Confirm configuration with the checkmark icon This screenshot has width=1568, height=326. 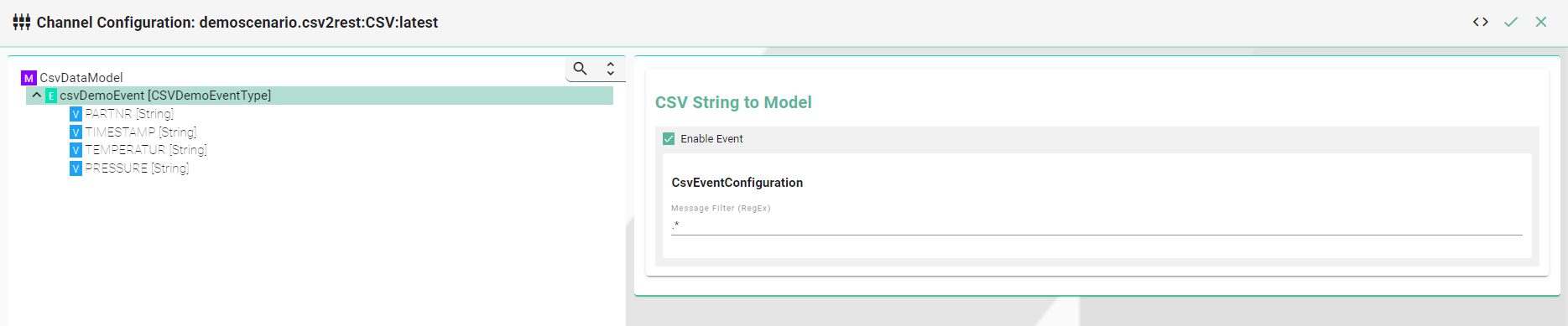1511,22
